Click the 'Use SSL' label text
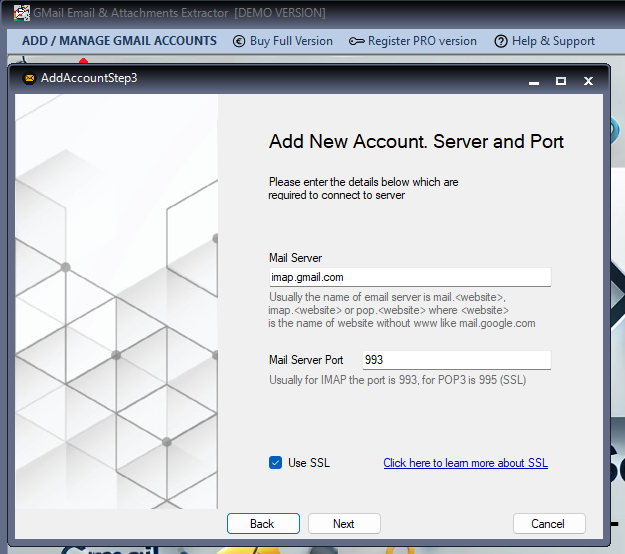This screenshot has height=554, width=625. pos(309,463)
